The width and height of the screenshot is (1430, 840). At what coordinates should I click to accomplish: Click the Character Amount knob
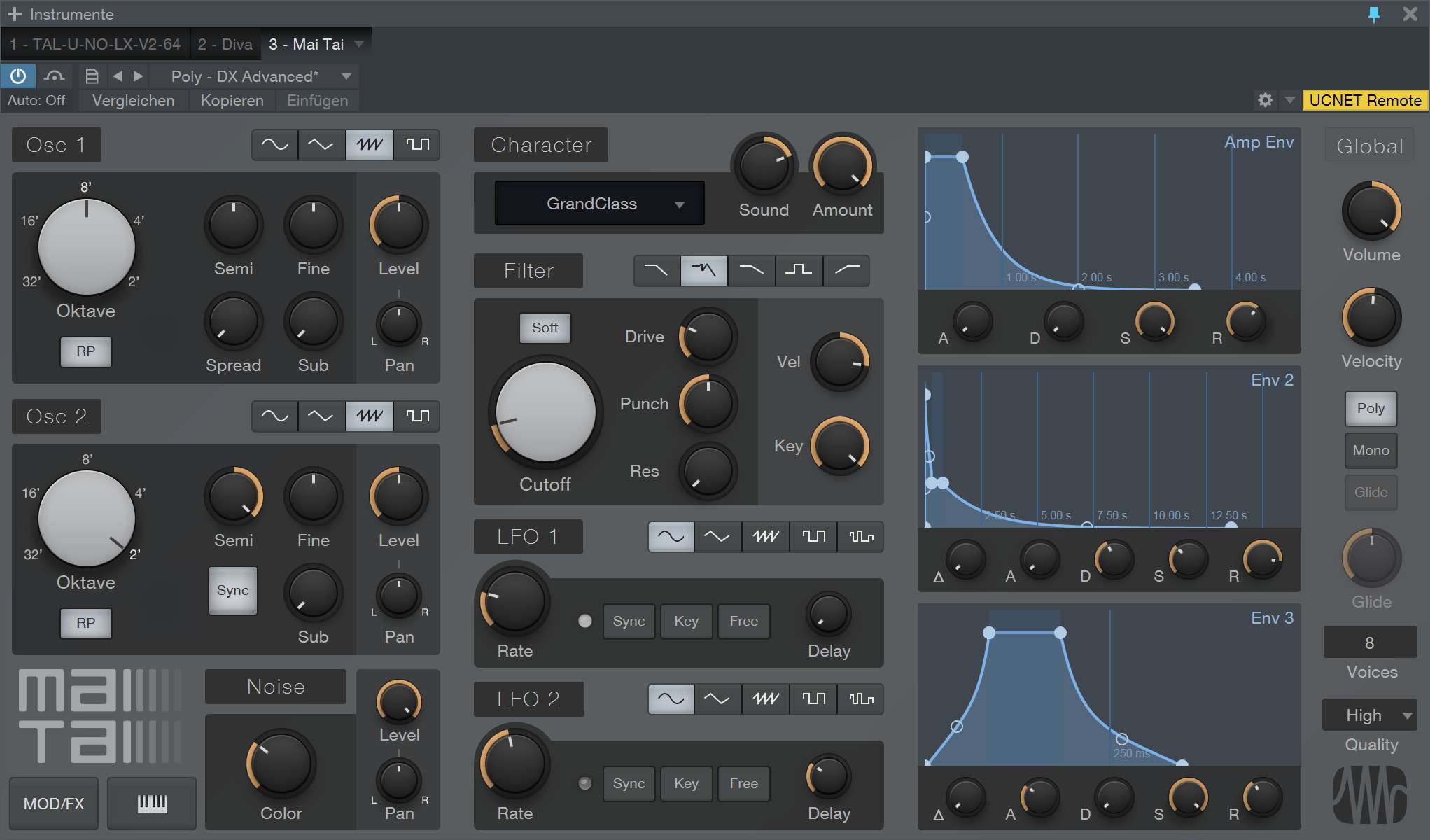842,165
